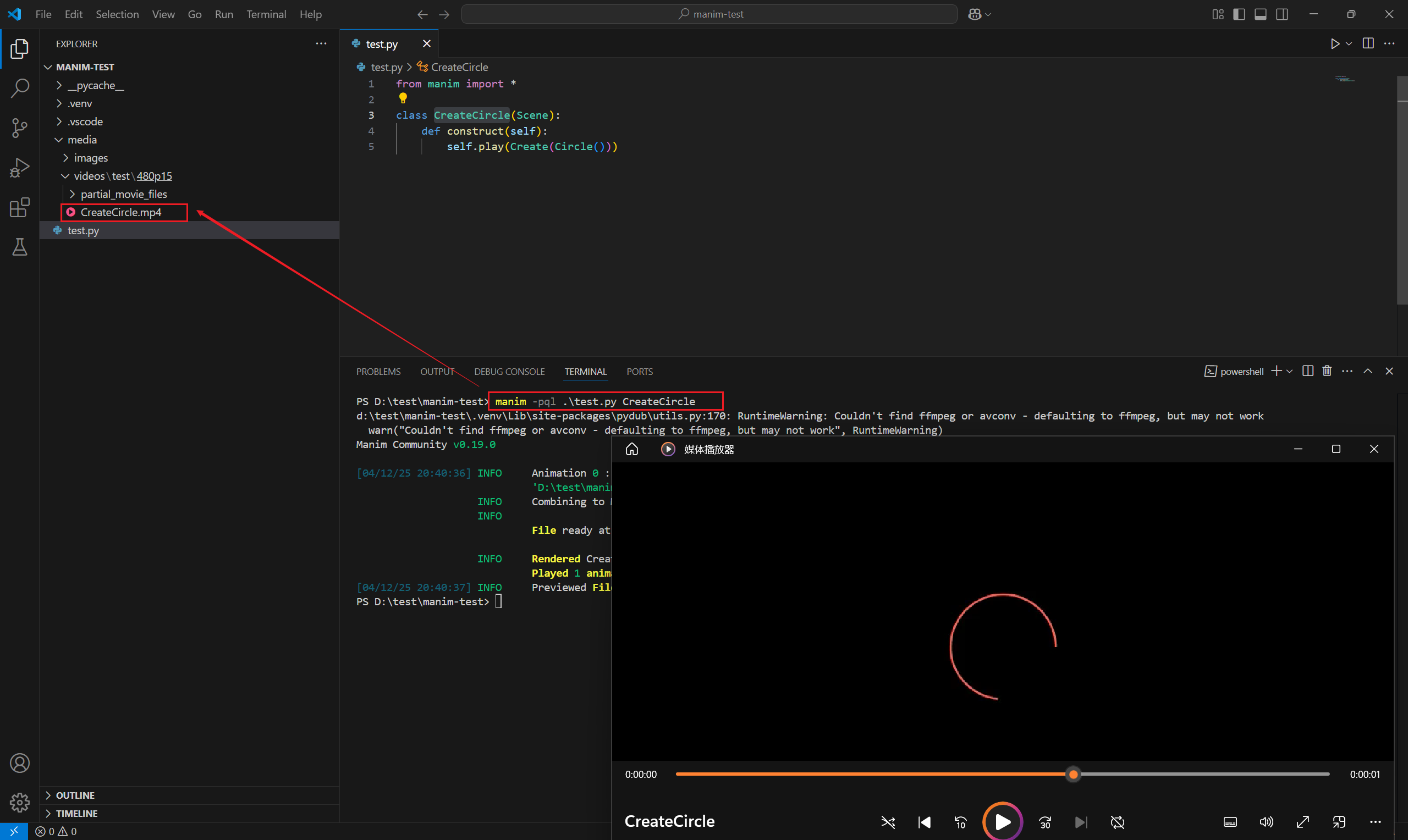Viewport: 1408px width, 840px height.
Task: Kill terminal with trash icon
Action: click(x=1327, y=371)
